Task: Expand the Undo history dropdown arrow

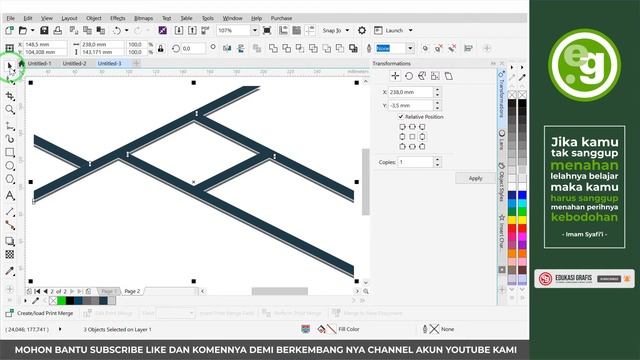Action: point(127,30)
